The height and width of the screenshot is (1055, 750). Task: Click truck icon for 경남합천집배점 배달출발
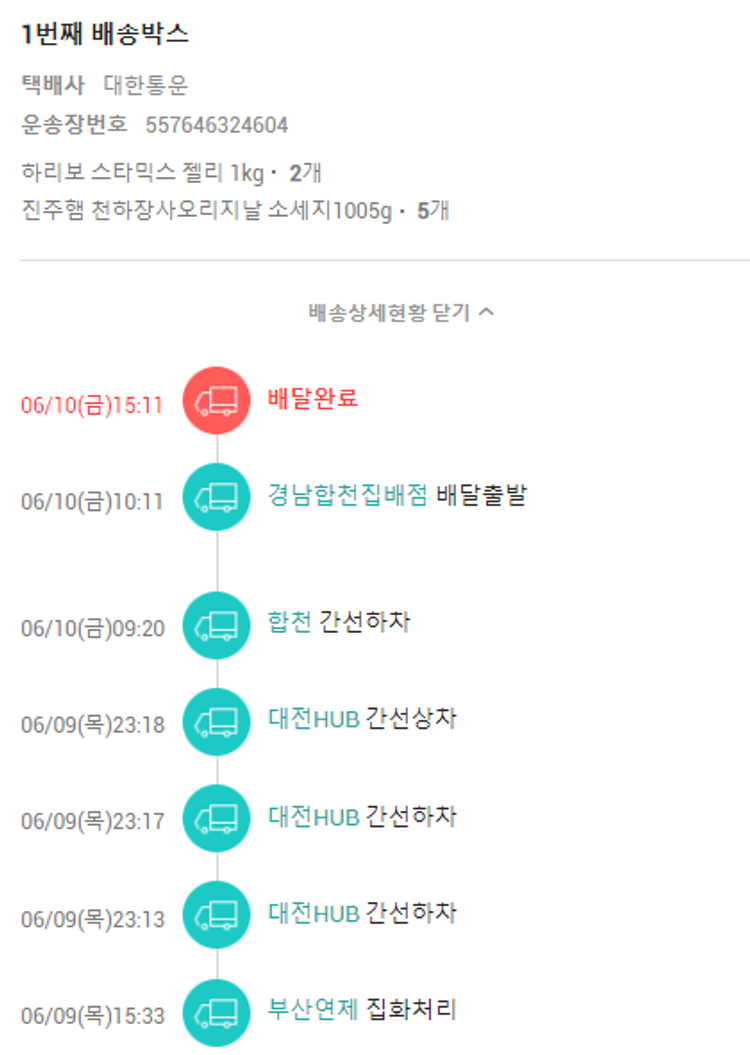click(216, 497)
